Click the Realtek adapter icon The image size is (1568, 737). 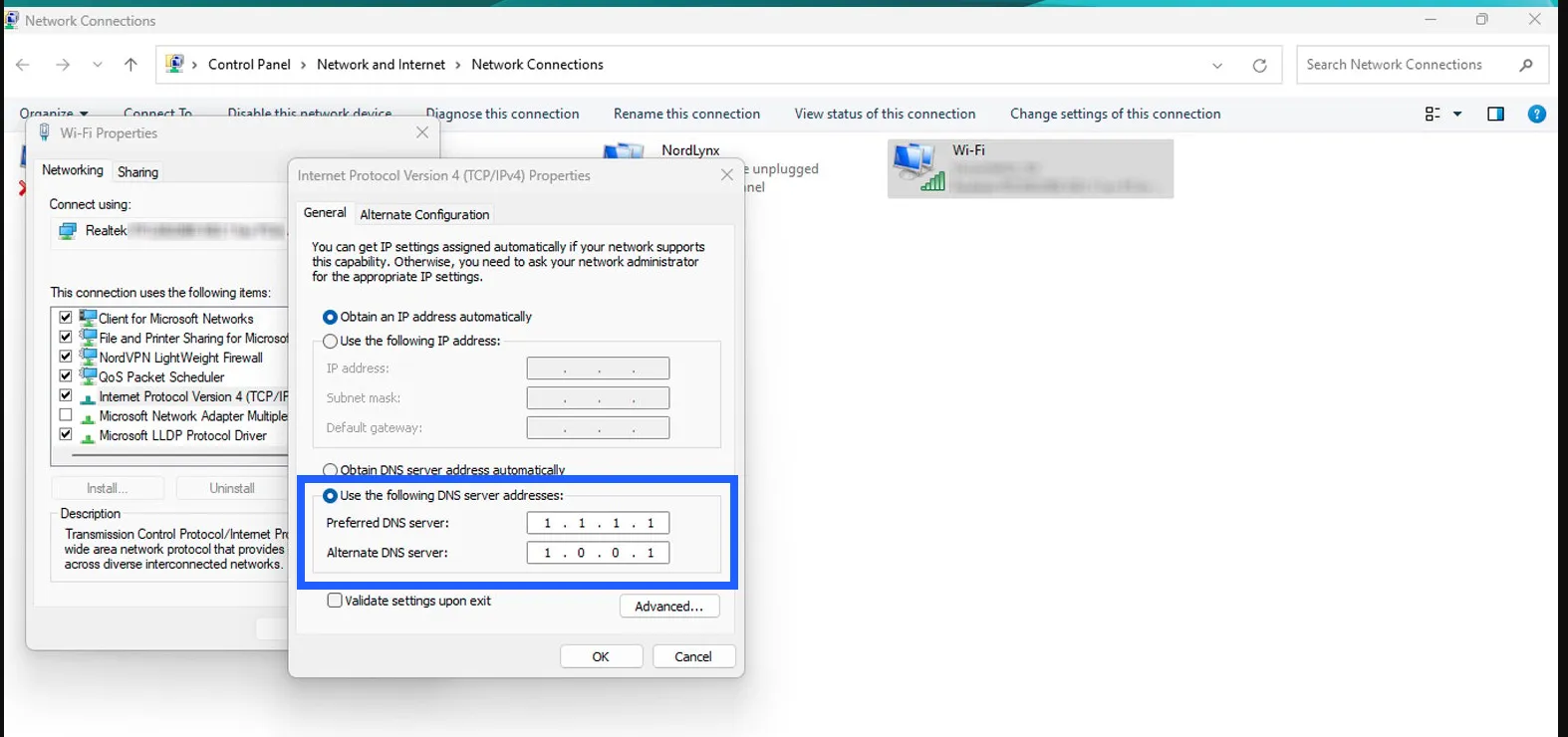click(68, 231)
